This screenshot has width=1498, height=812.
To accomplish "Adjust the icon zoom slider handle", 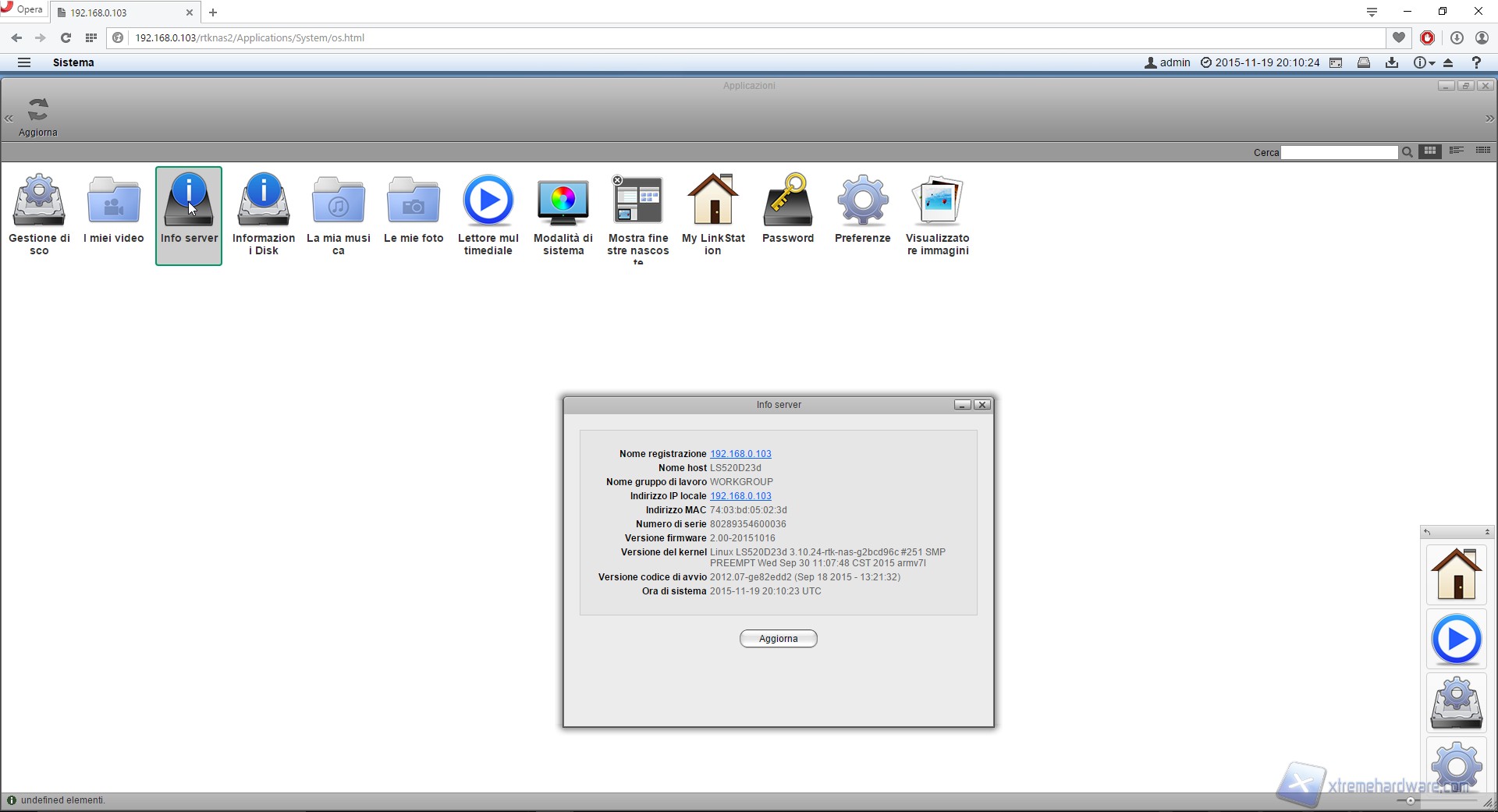I will click(1410, 801).
